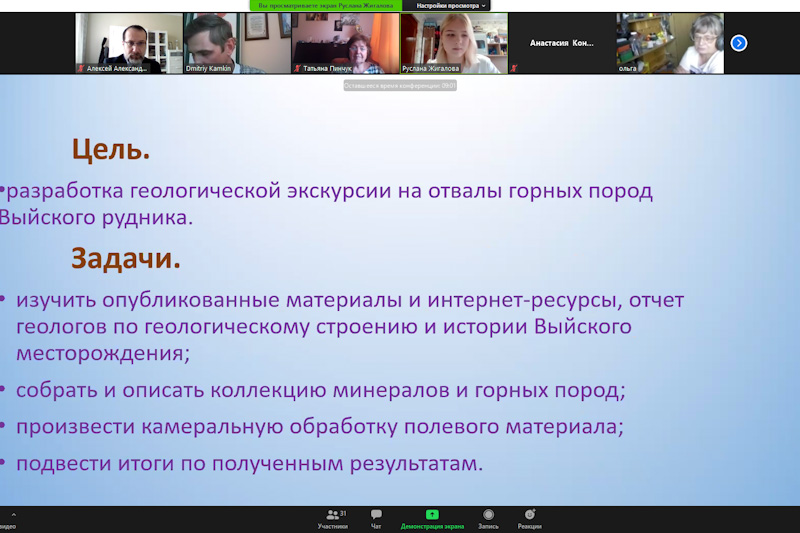This screenshot has height=533, width=800.
Task: Select Ольга's video thumbnail
Action: (669, 42)
